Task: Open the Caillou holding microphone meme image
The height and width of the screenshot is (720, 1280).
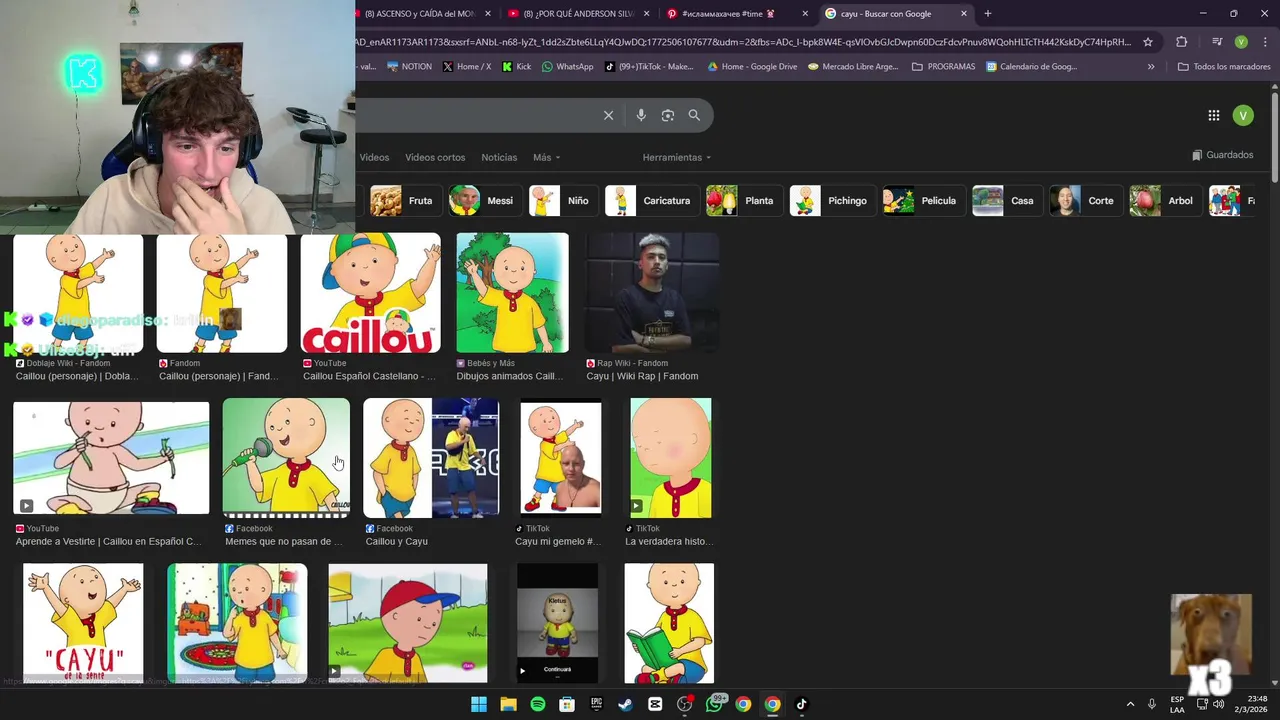Action: (286, 458)
